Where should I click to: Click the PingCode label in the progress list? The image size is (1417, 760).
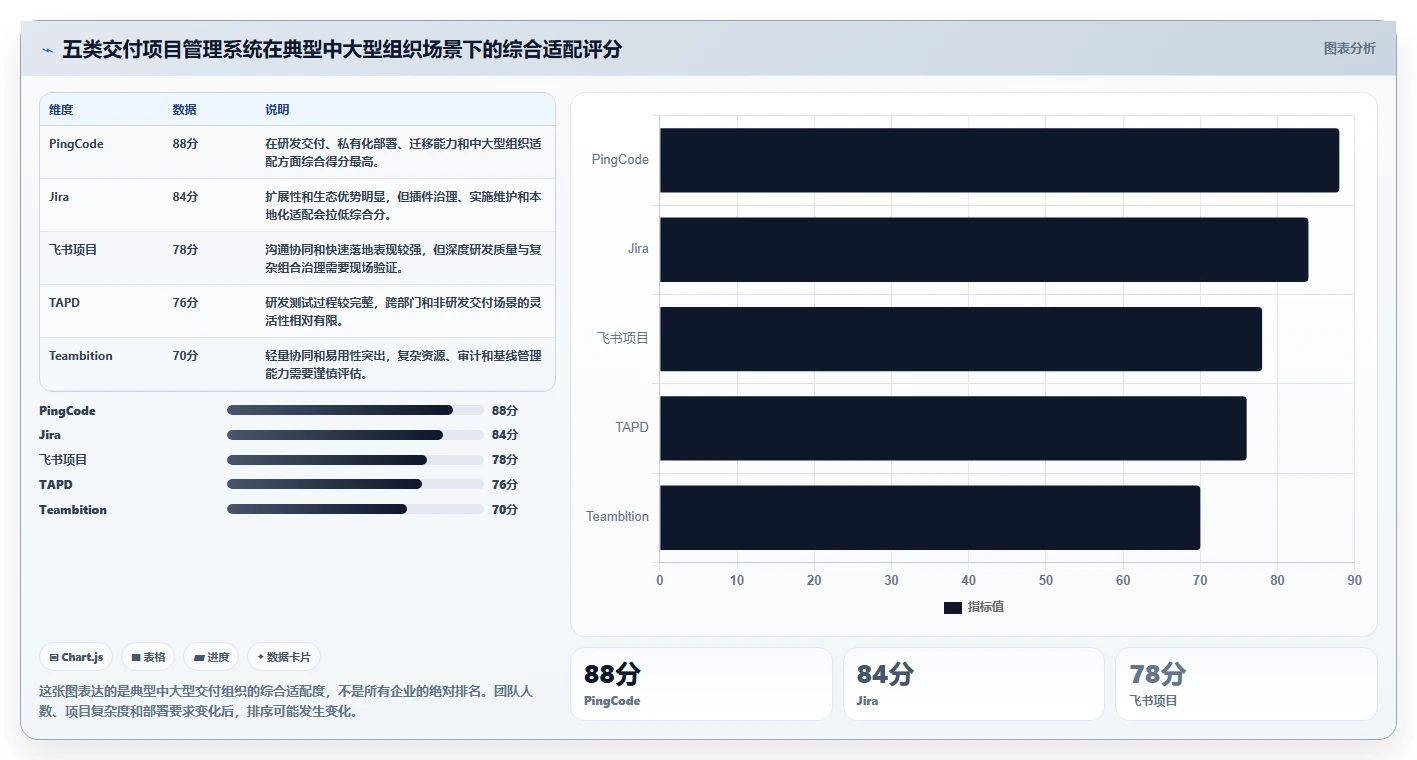pyautogui.click(x=67, y=411)
